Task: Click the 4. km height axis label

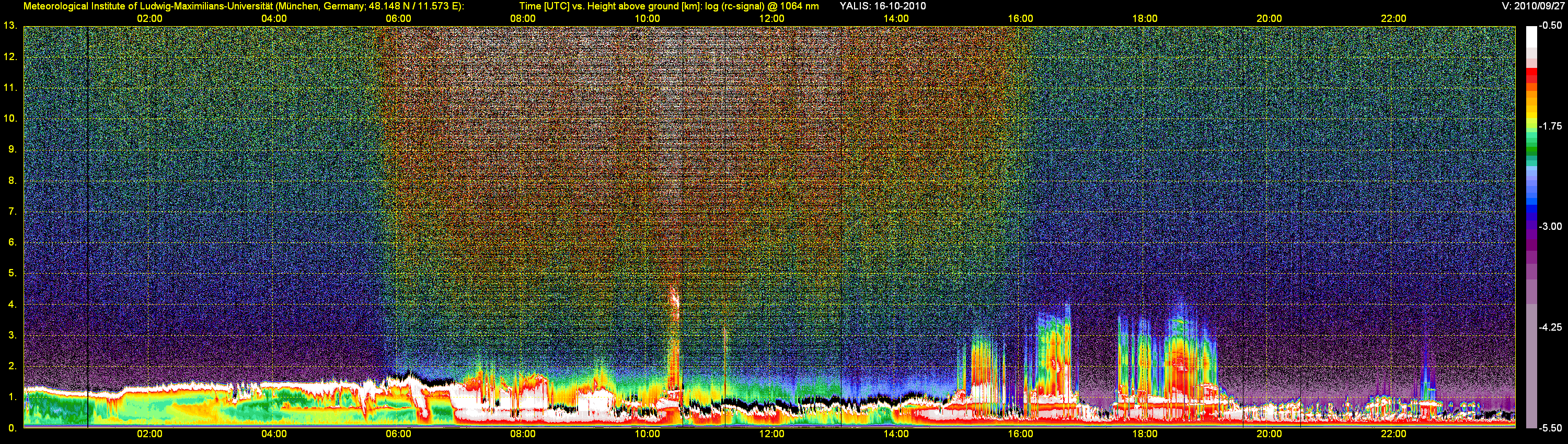Action: coord(13,304)
